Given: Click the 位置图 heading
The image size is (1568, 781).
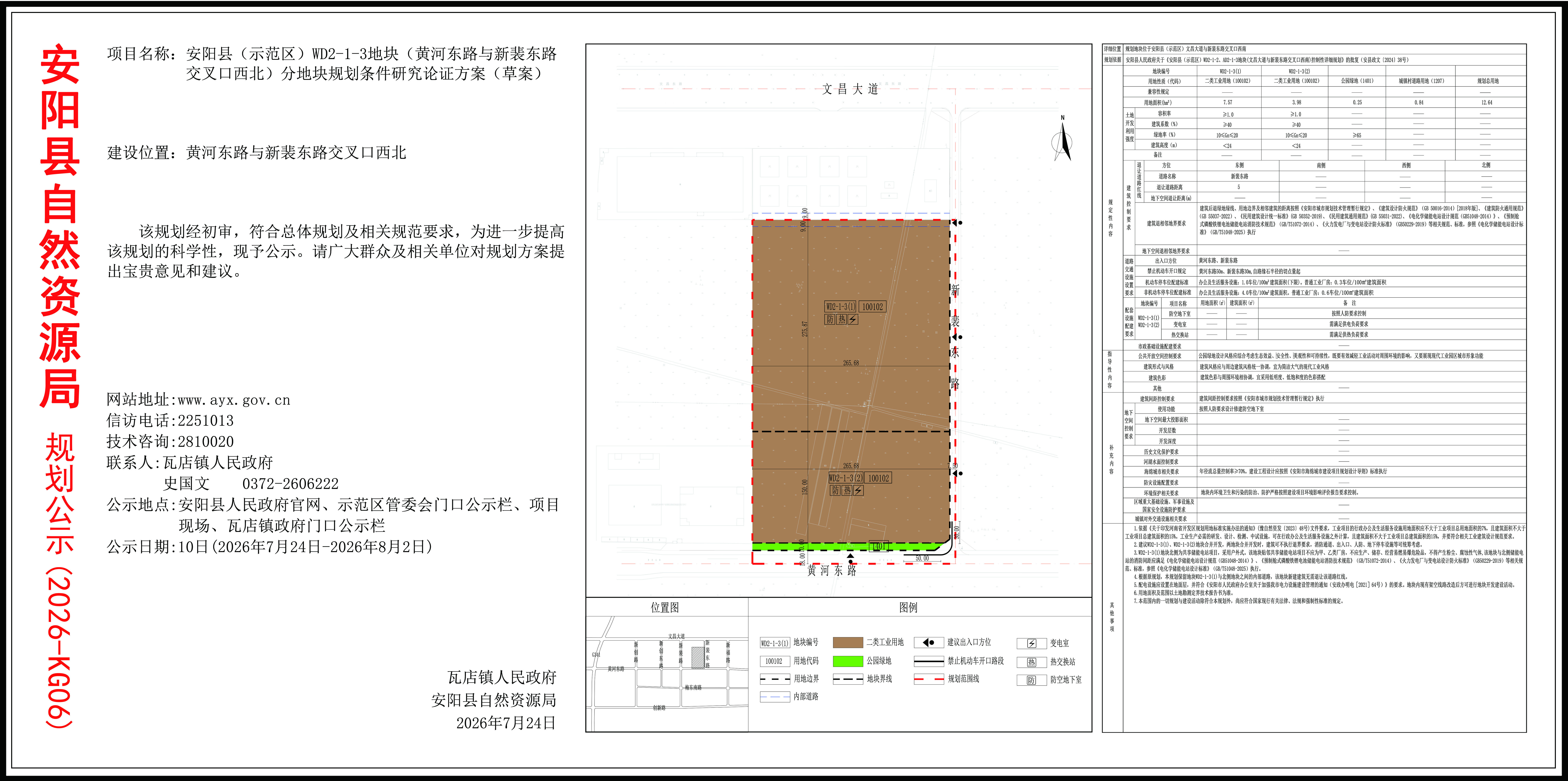Looking at the screenshot, I should [665, 608].
